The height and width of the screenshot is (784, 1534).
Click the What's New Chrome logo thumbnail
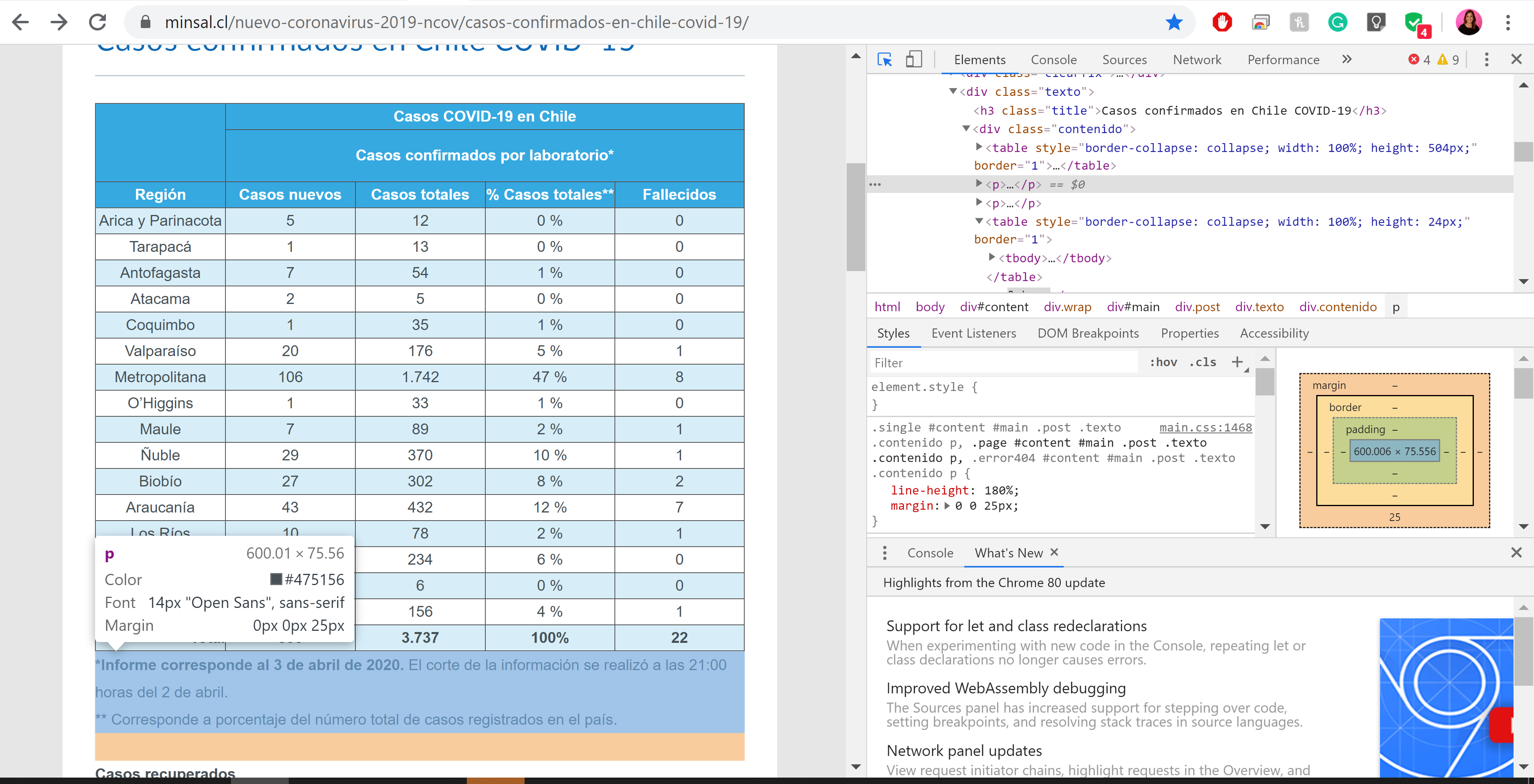click(1447, 698)
